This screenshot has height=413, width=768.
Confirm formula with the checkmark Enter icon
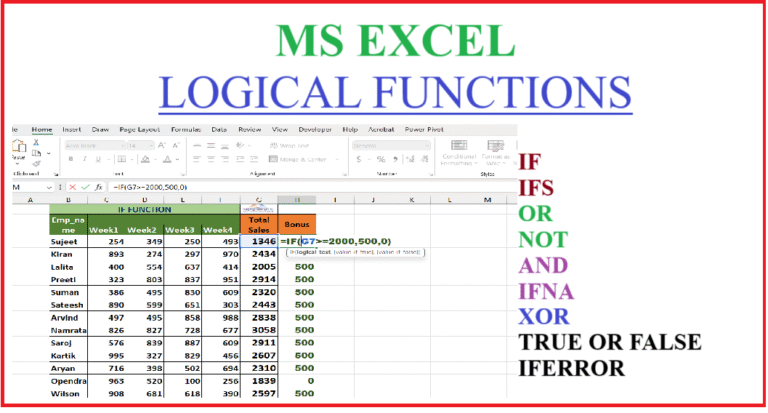coord(86,187)
